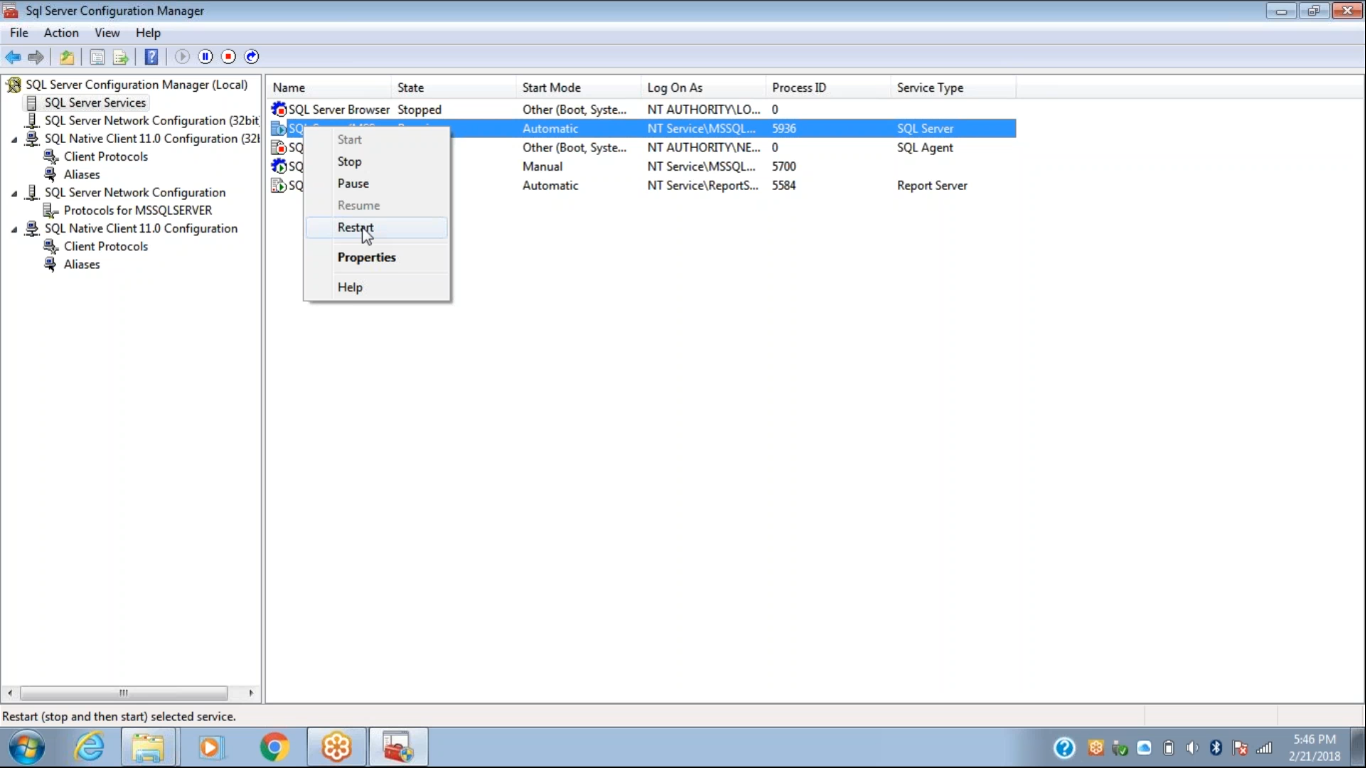The width and height of the screenshot is (1366, 768).
Task: Select Stop in the context menu
Action: pyautogui.click(x=349, y=162)
